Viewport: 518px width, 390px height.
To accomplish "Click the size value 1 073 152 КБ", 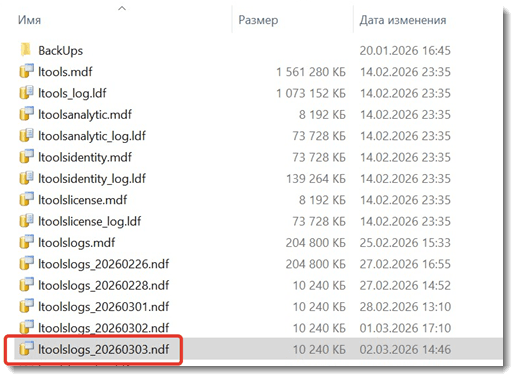I will pos(311,93).
